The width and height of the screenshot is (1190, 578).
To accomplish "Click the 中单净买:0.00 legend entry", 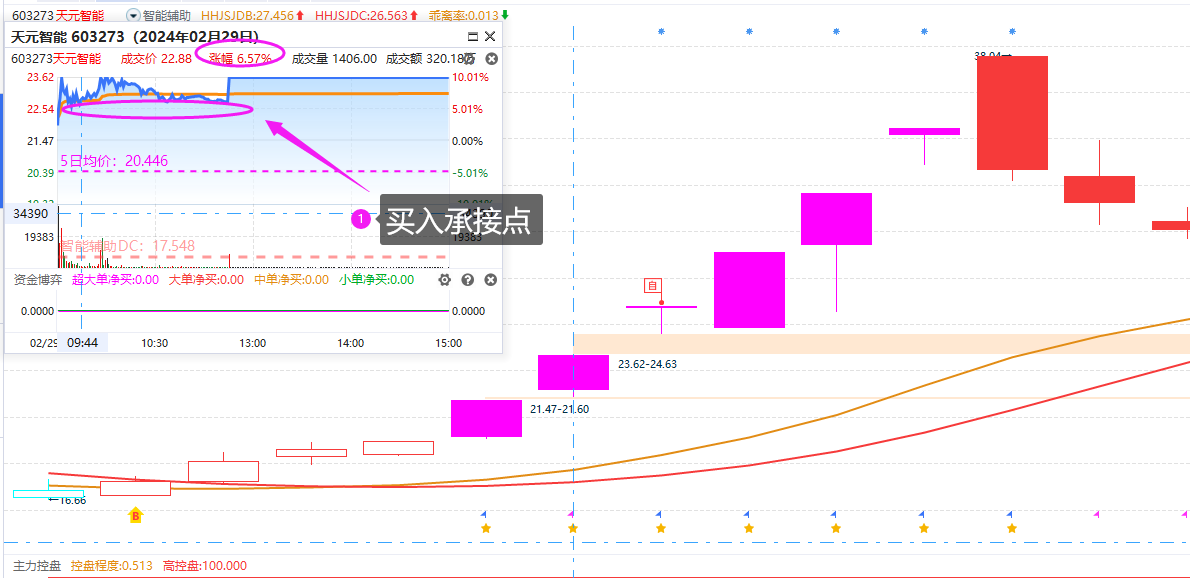I will click(291, 280).
